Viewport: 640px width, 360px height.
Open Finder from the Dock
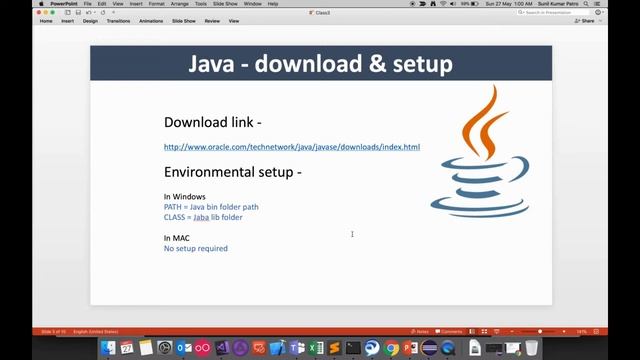tap(108, 348)
